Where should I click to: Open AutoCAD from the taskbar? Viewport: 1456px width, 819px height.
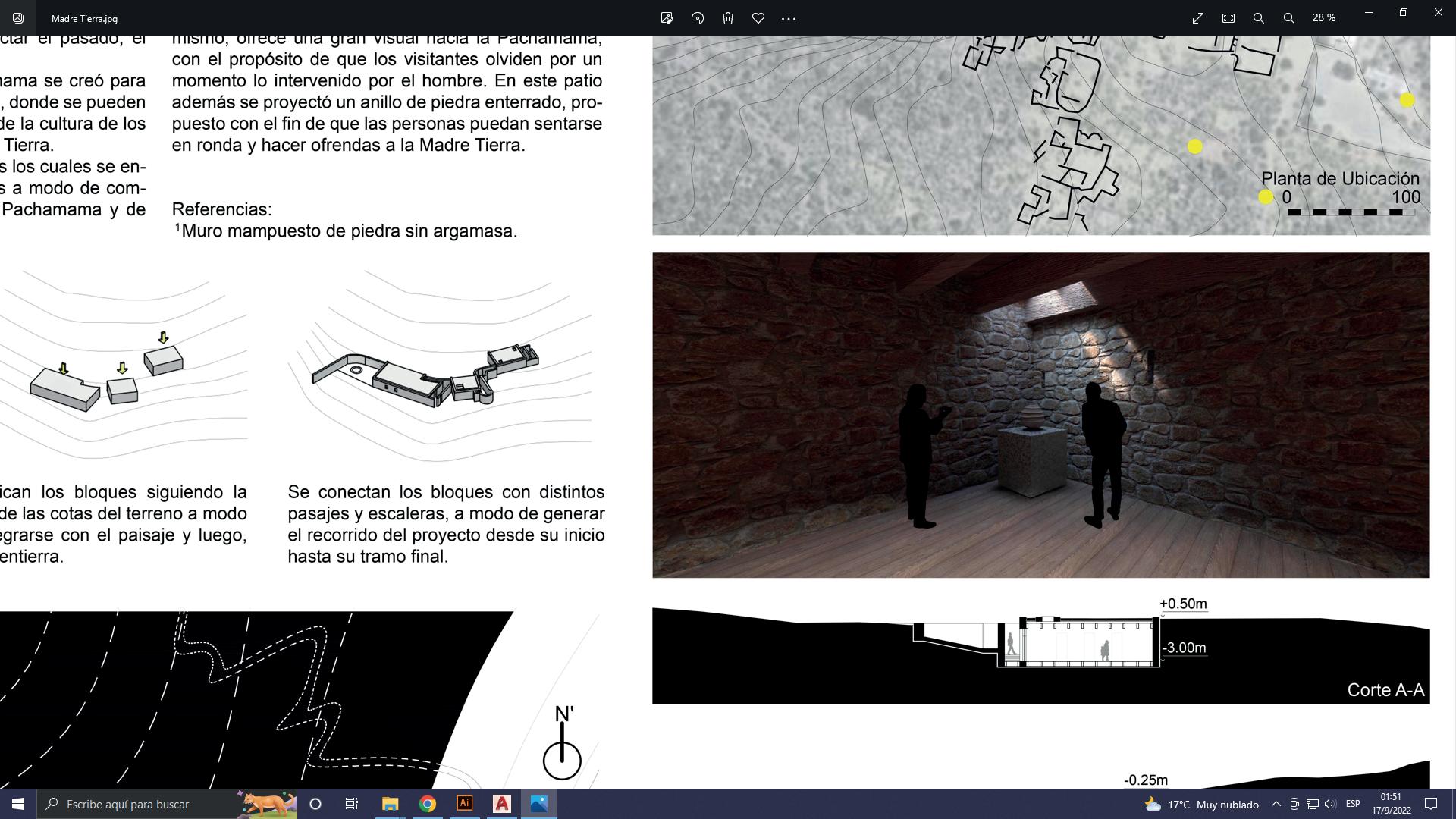click(x=502, y=804)
